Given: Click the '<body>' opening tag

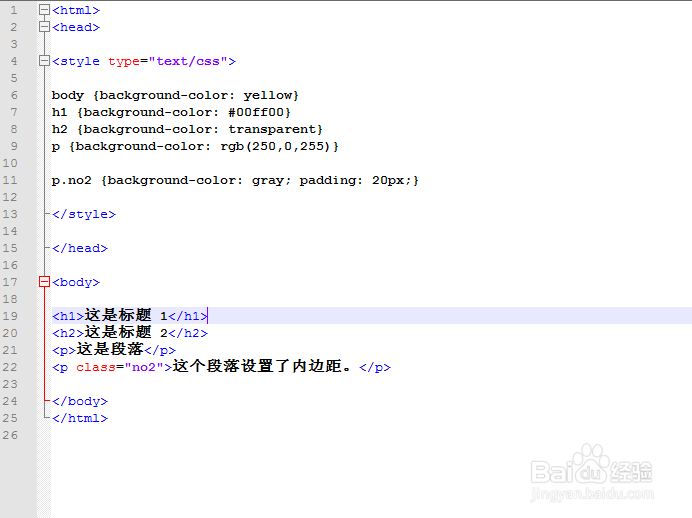Looking at the screenshot, I should point(76,282).
